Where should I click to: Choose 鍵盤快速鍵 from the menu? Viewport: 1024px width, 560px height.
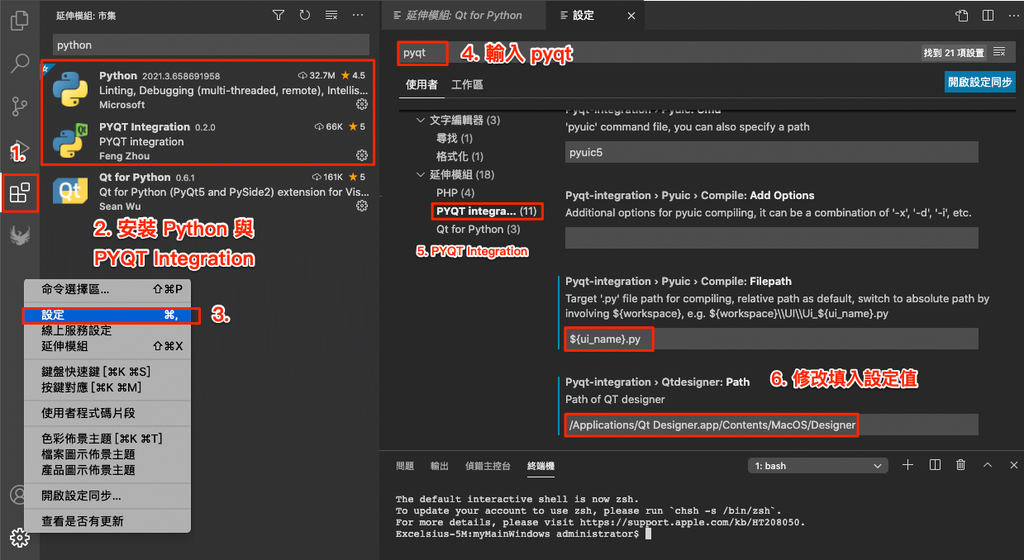pyautogui.click(x=108, y=372)
